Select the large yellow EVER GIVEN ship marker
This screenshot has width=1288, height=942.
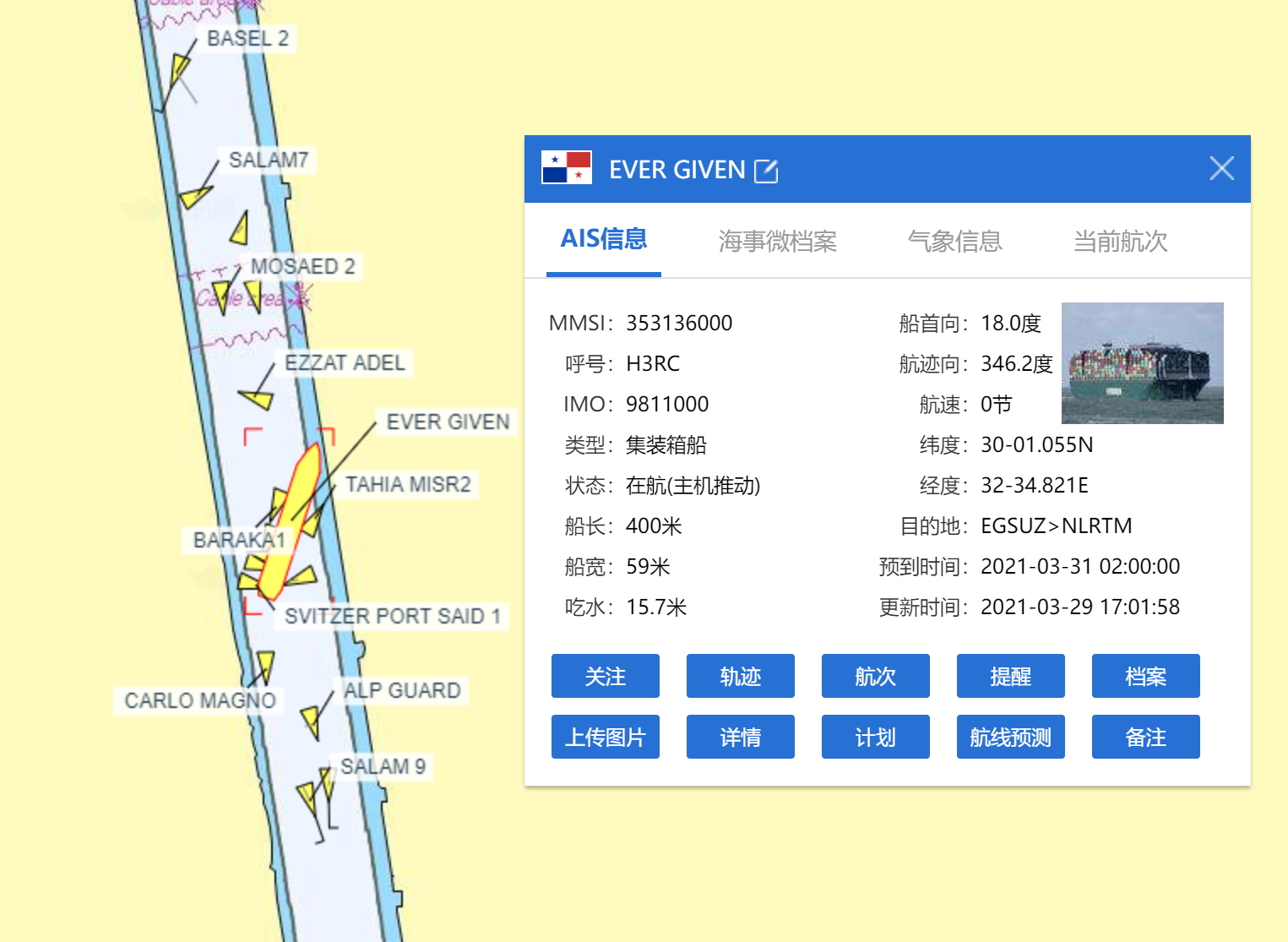tap(290, 522)
